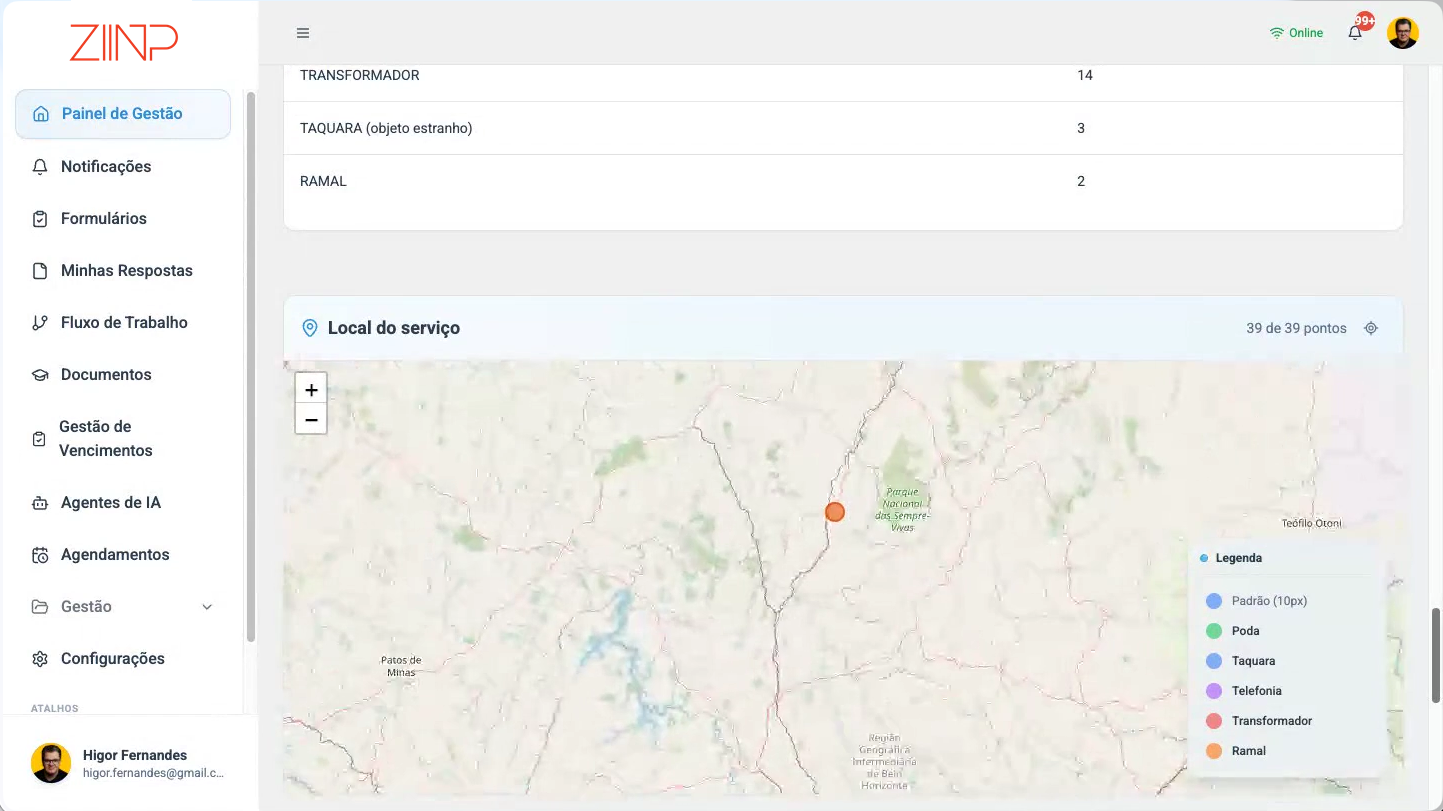
Task: Zoom out on the map
Action: [x=311, y=419]
